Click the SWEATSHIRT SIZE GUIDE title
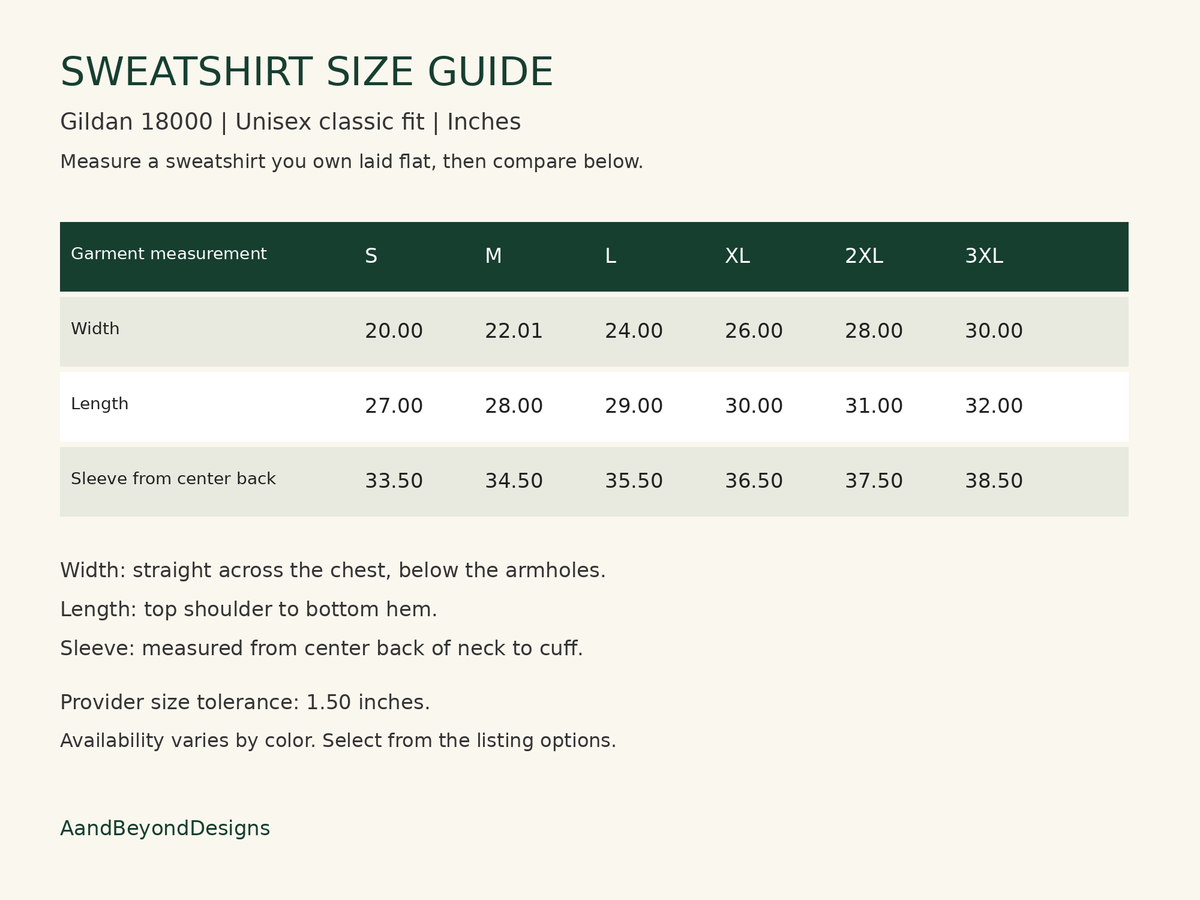 [x=306, y=73]
